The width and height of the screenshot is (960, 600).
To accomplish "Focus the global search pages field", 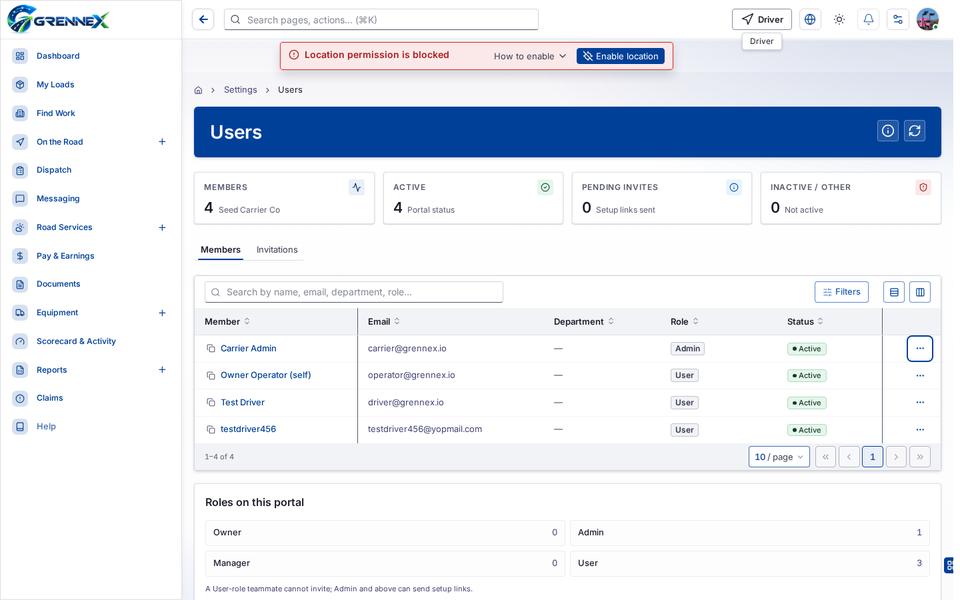I will click(x=381, y=20).
